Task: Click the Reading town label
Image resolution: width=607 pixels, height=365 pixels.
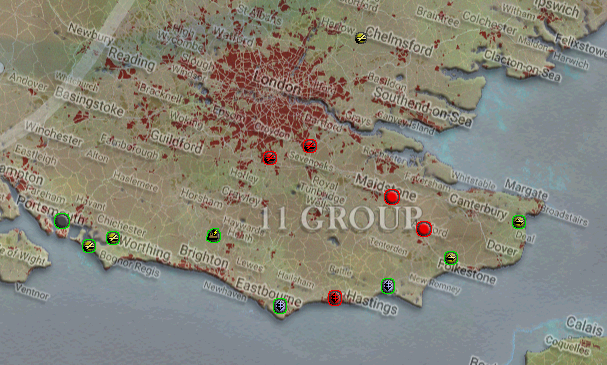Action: tap(131, 60)
